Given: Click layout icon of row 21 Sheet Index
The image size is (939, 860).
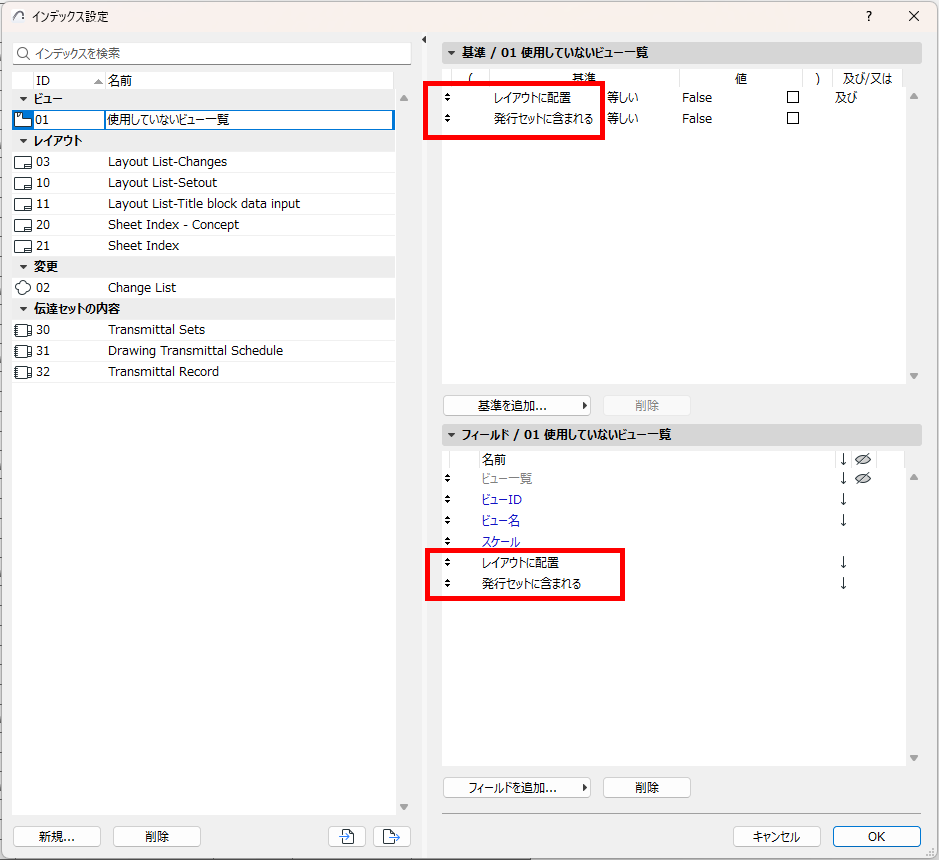Looking at the screenshot, I should coord(23,246).
